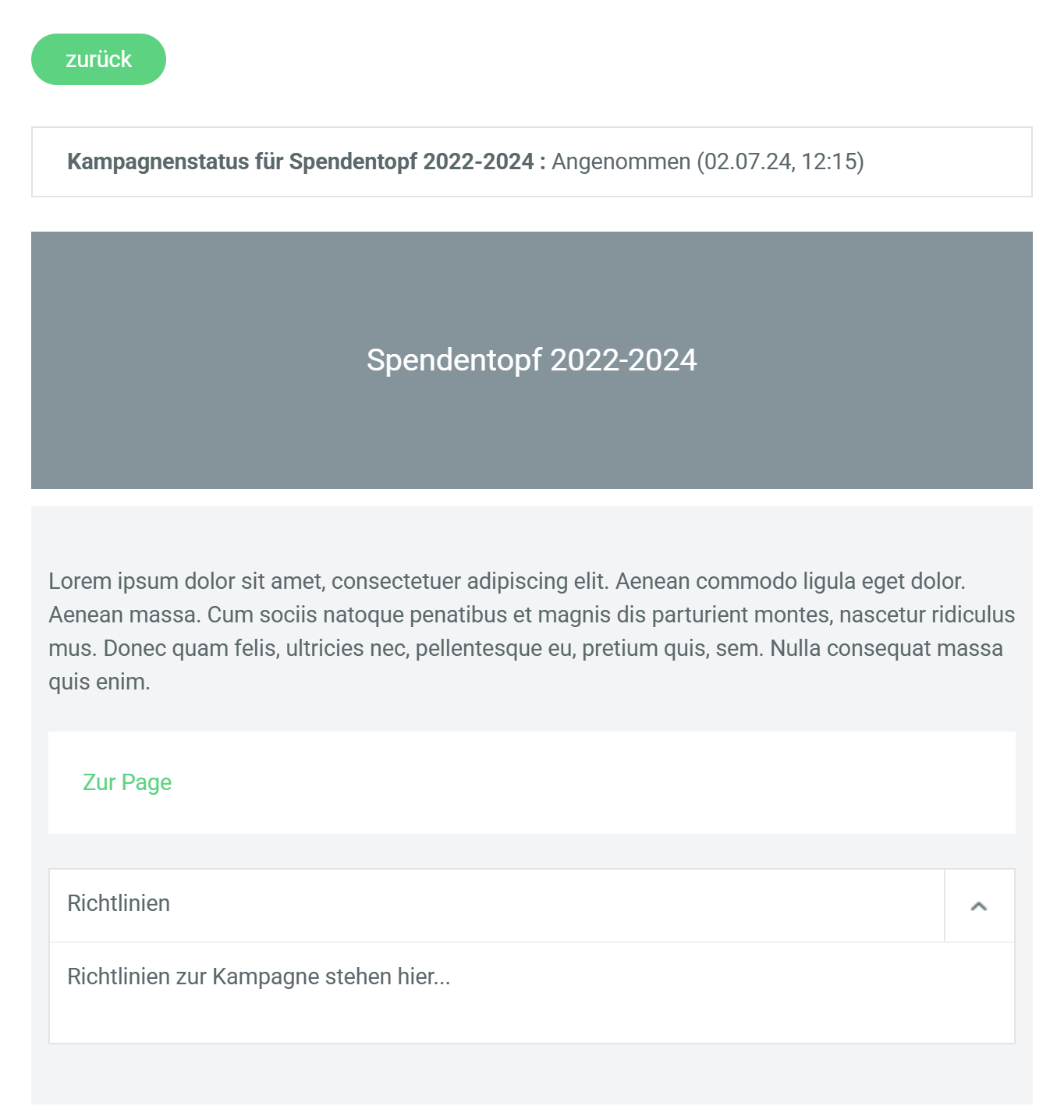The width and height of the screenshot is (1064, 1120).
Task: Click the words 'Aenean commodo ligula eget dolor'
Action: pyautogui.click(x=790, y=581)
